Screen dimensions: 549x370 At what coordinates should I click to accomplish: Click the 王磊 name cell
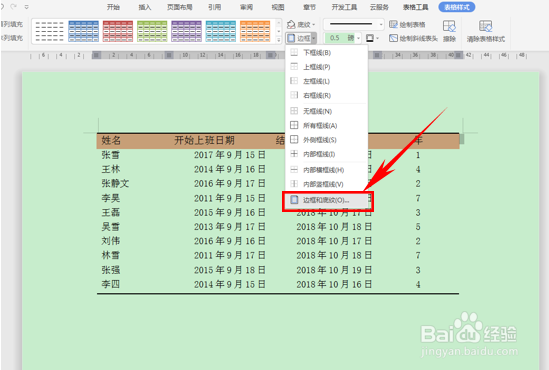point(111,212)
